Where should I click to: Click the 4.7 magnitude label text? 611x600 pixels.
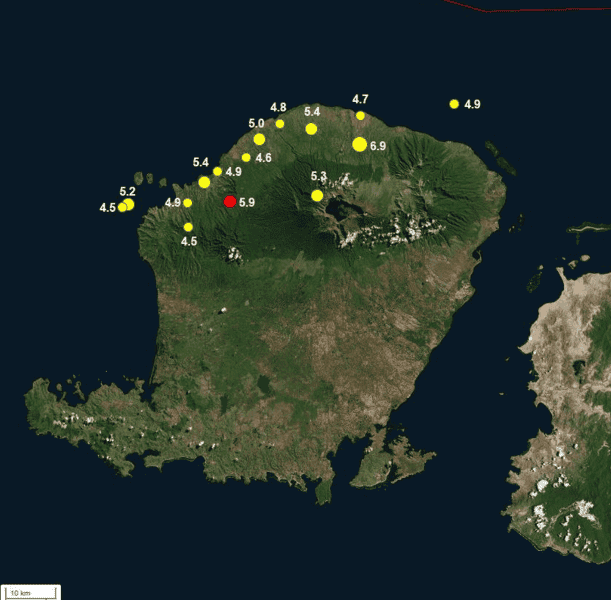click(360, 99)
